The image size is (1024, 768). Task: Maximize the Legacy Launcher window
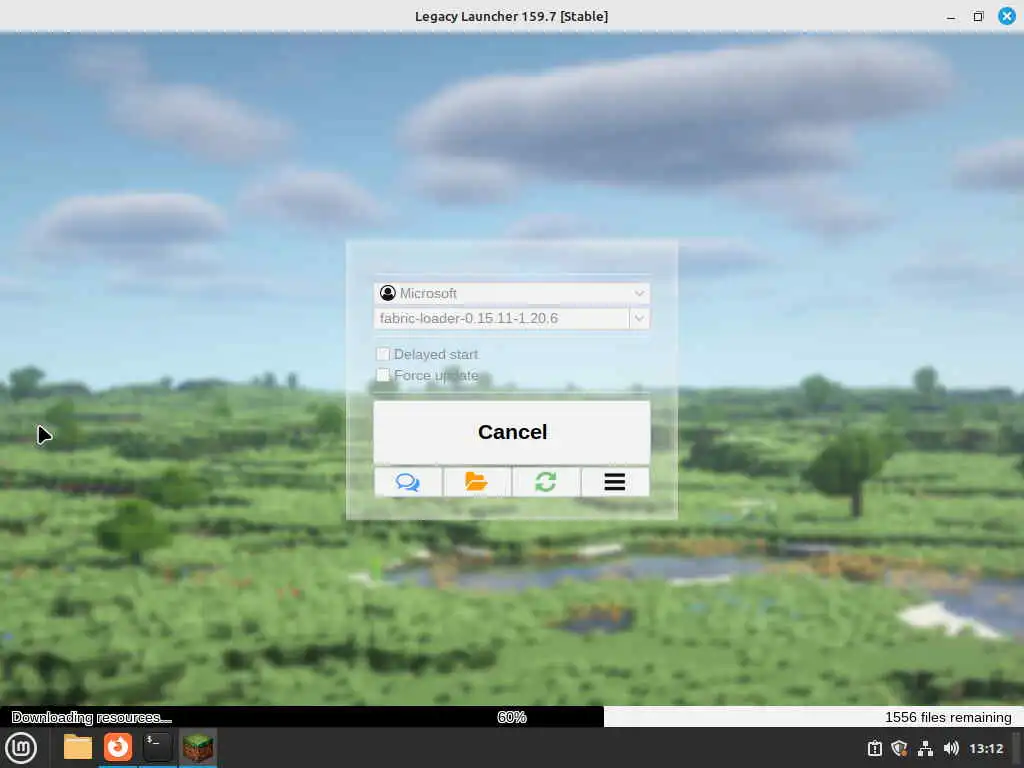(978, 16)
